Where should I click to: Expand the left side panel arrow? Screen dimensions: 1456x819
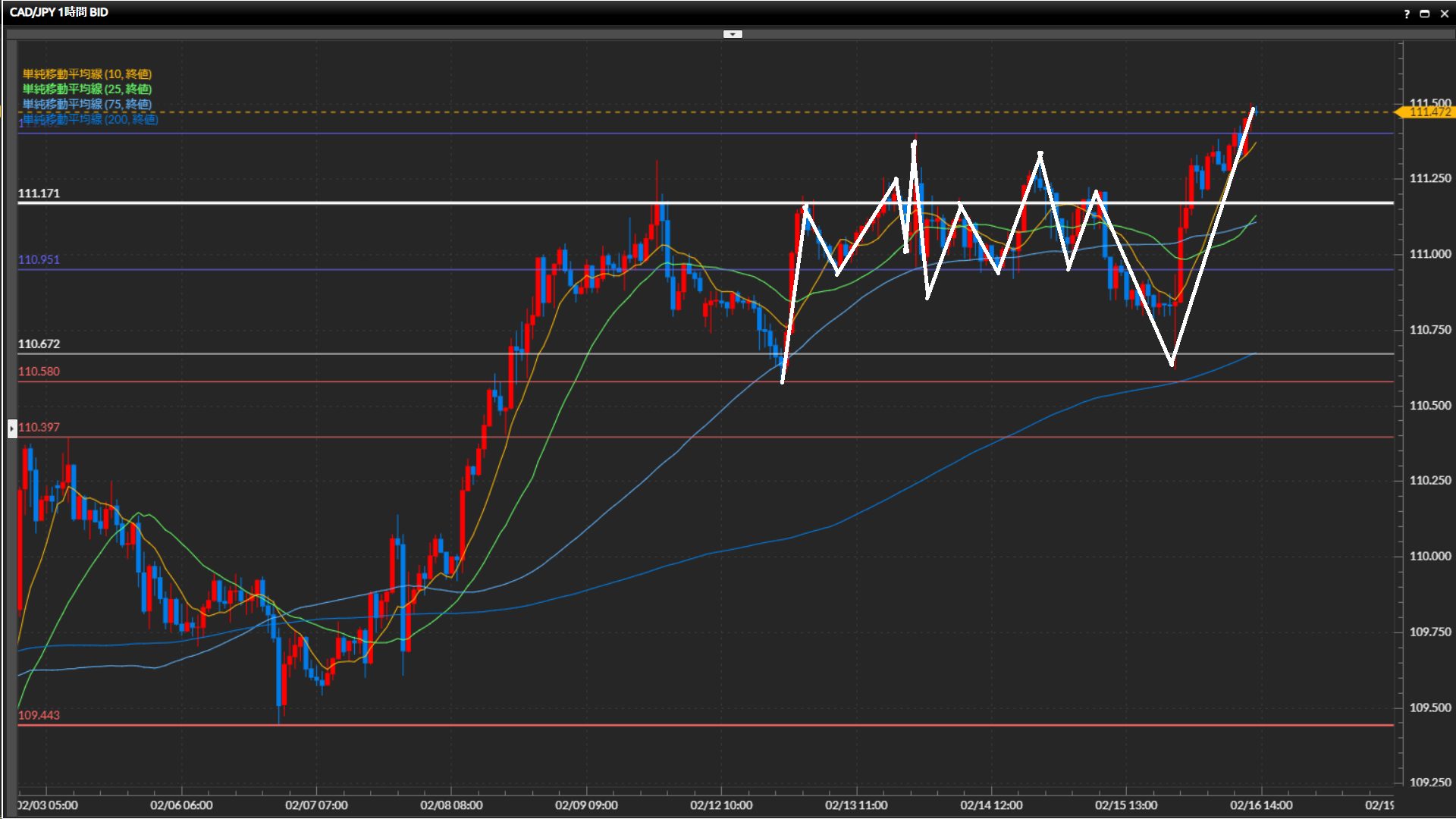[x=11, y=428]
